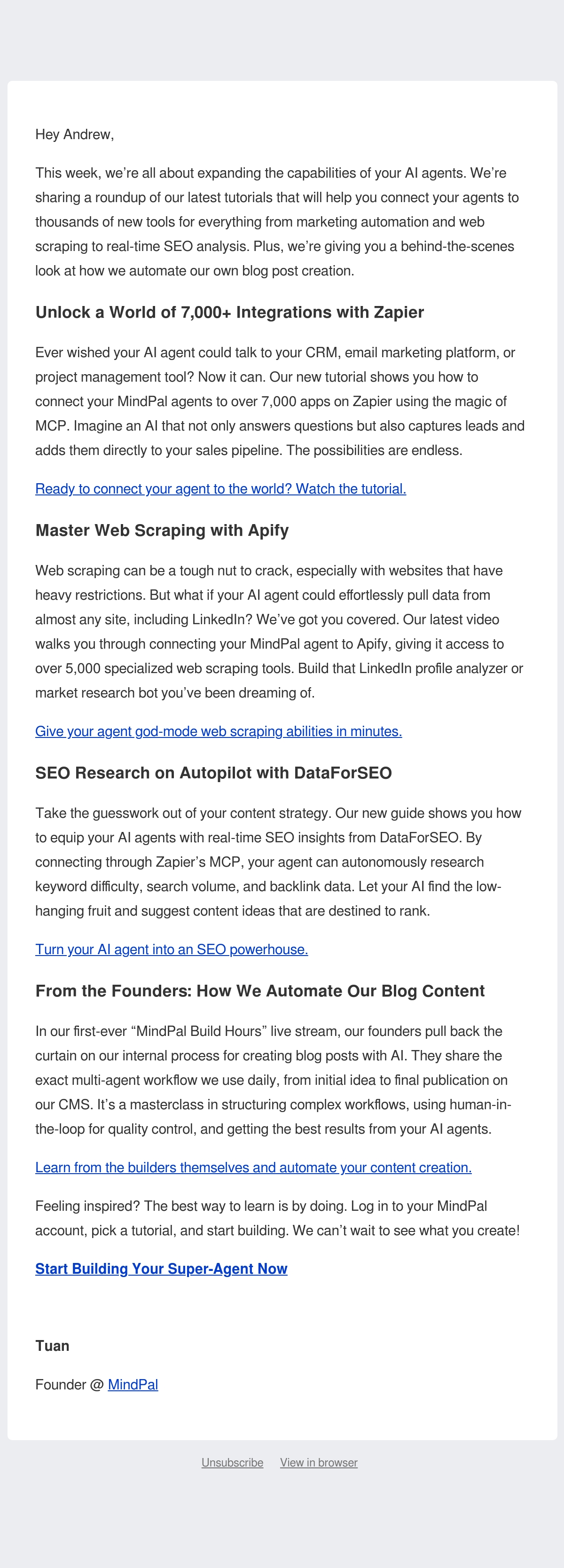
Task: Click the paragraph beginning 'Ever wished your AI agent'
Action: pyautogui.click(x=280, y=401)
